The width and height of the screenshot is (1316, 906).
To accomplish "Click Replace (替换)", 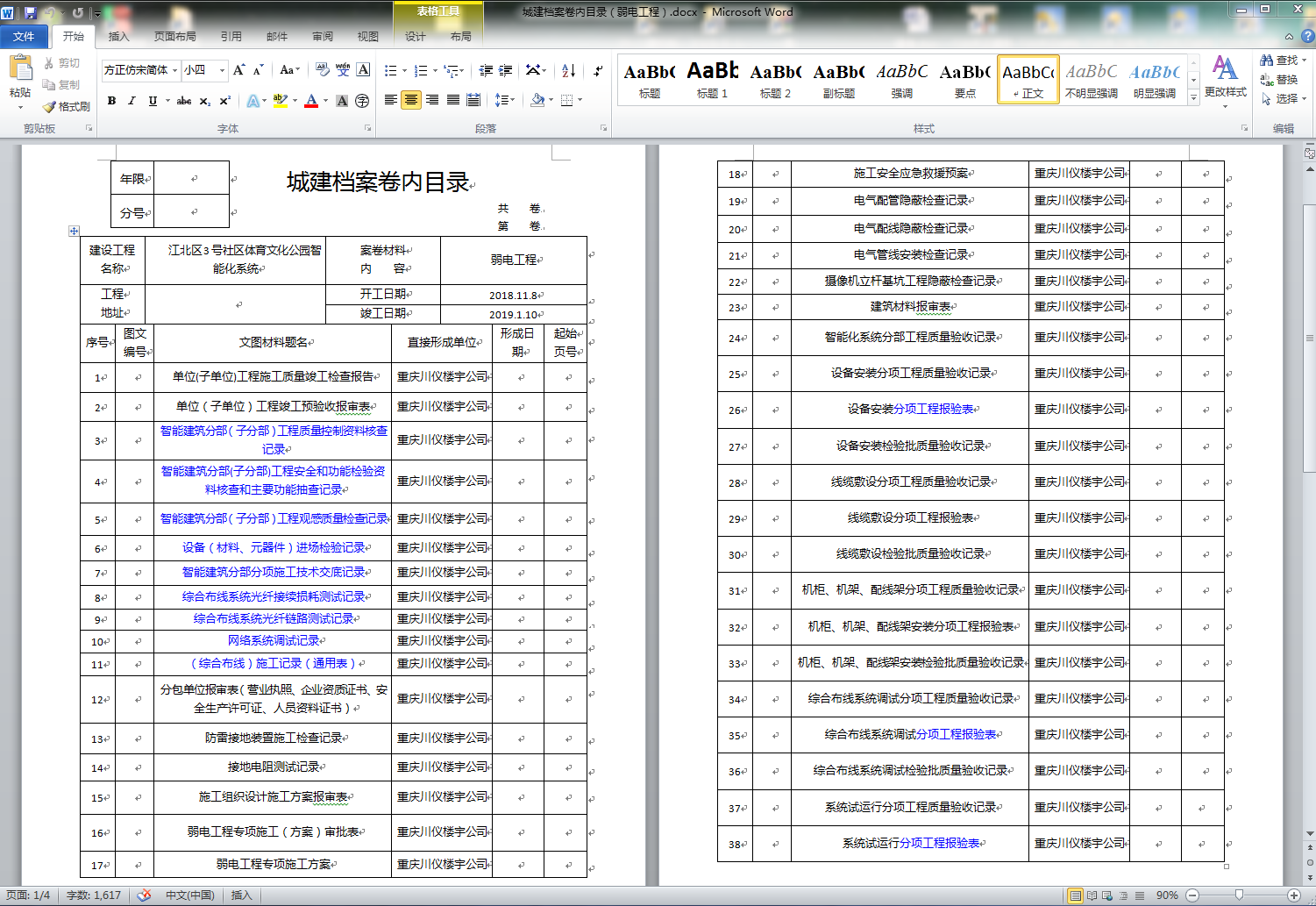I will tap(1279, 79).
